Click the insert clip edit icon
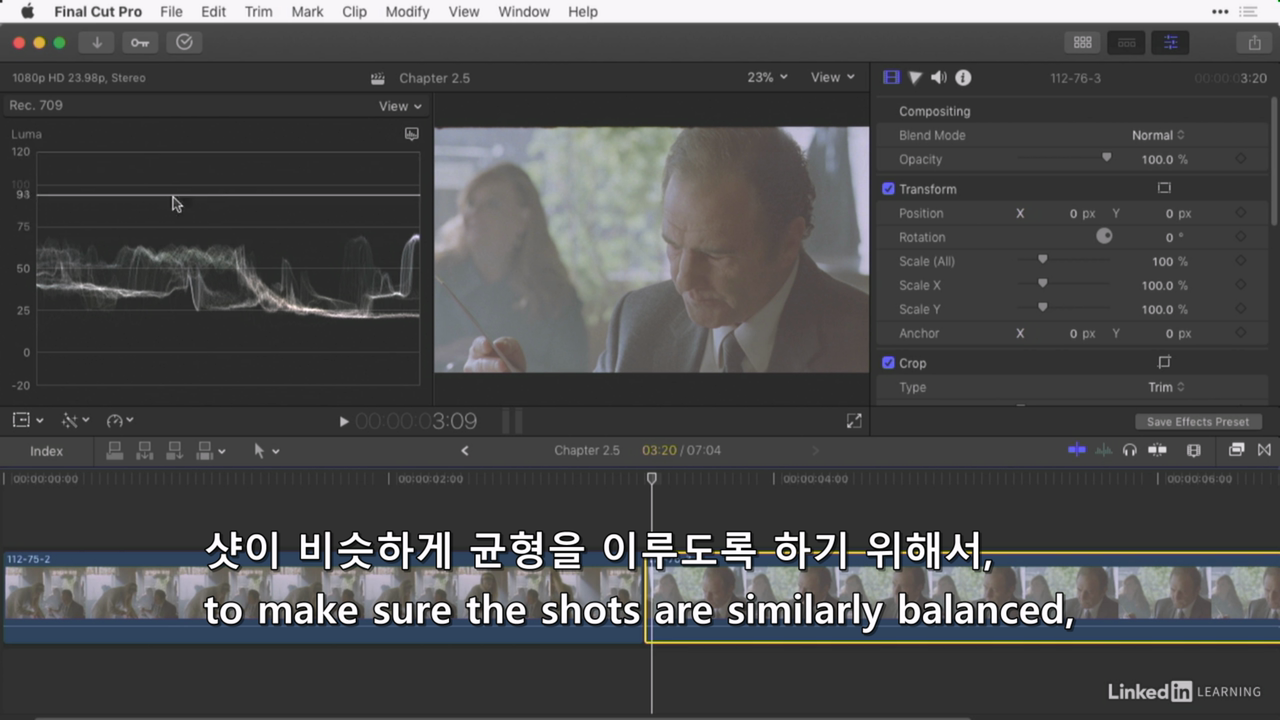This screenshot has height=720, width=1280. [x=144, y=450]
